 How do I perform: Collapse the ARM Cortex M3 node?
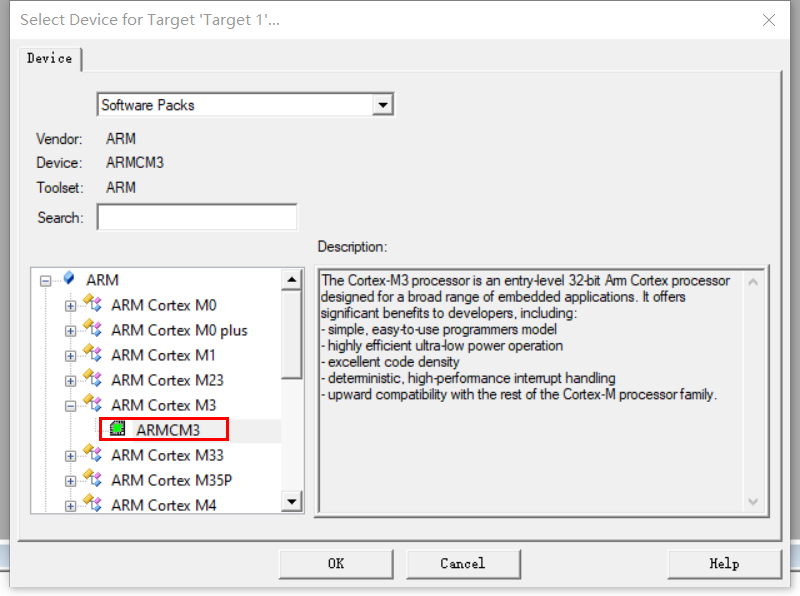click(70, 406)
